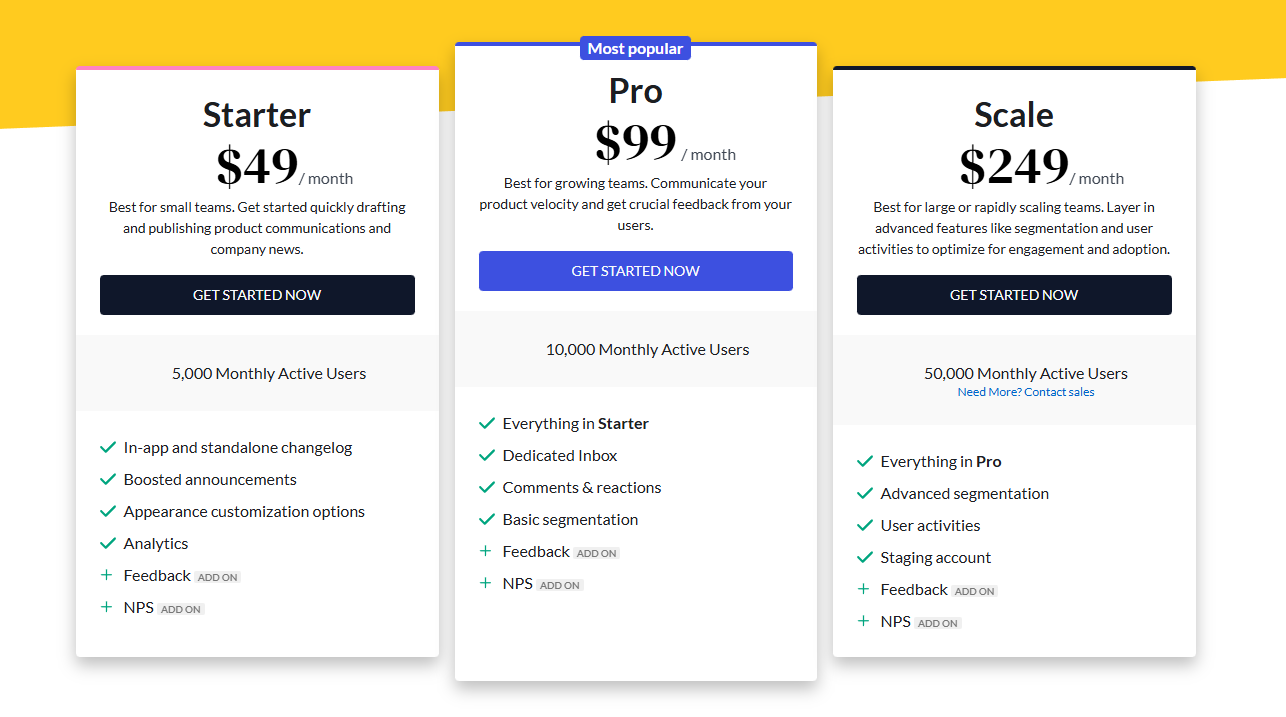Click the ADD ON badge for Feedback in Starter
1286x717 pixels.
coord(218,576)
